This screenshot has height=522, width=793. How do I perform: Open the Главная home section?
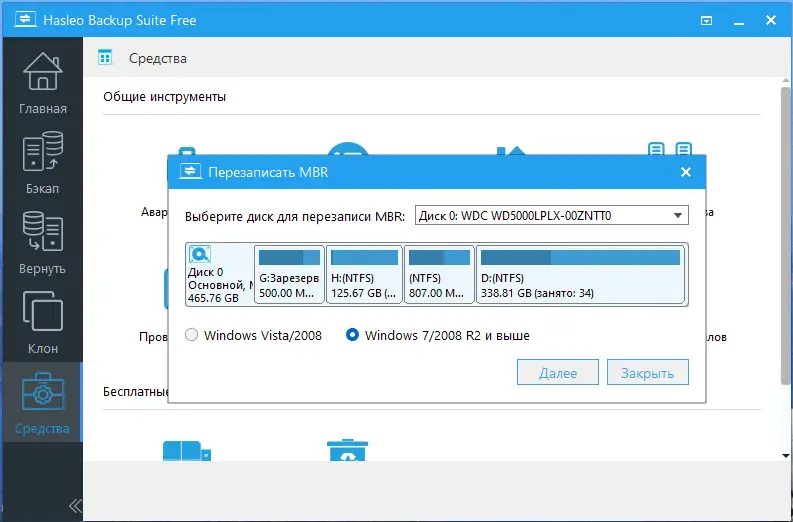[42, 82]
